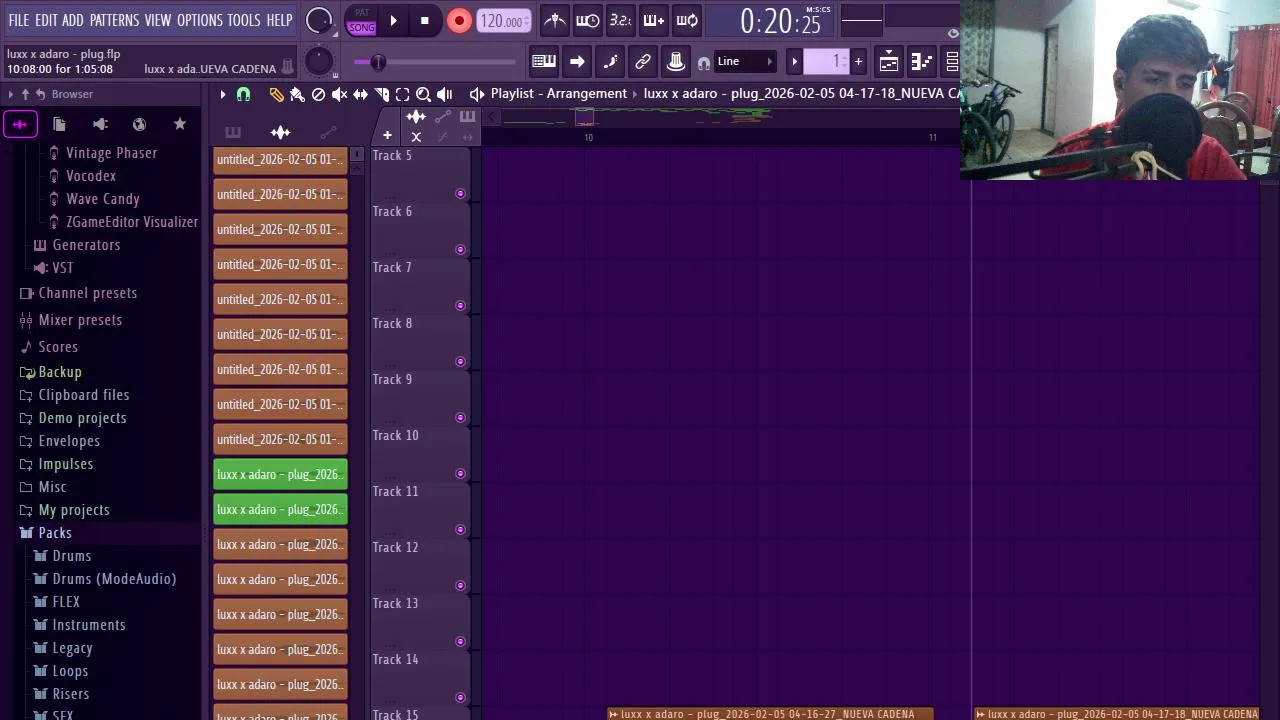Select the Mute tool in playlist toolbar
The width and height of the screenshot is (1280, 720).
(339, 94)
